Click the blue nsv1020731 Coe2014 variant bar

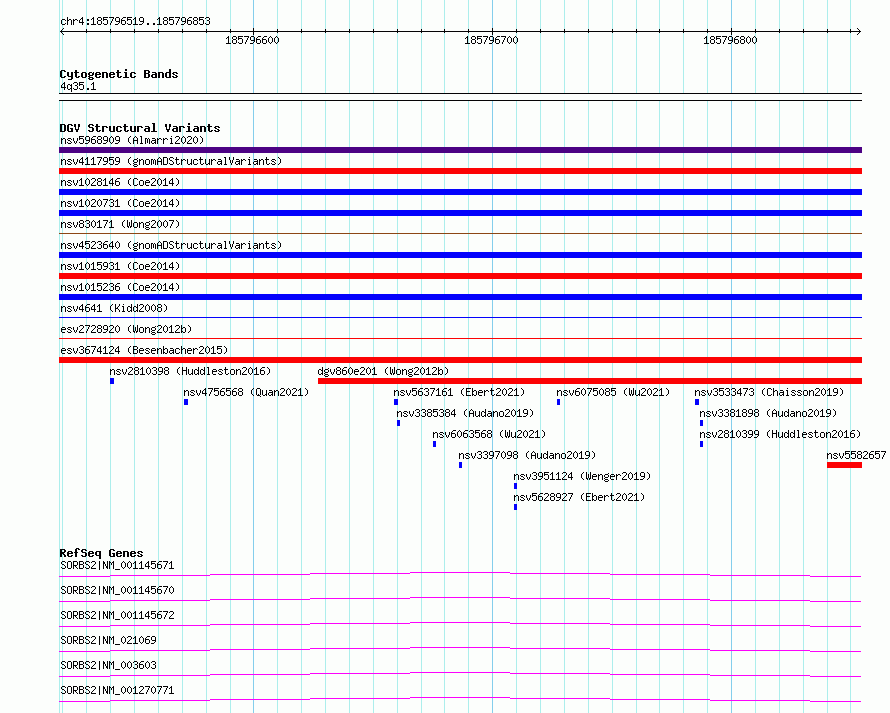click(460, 213)
